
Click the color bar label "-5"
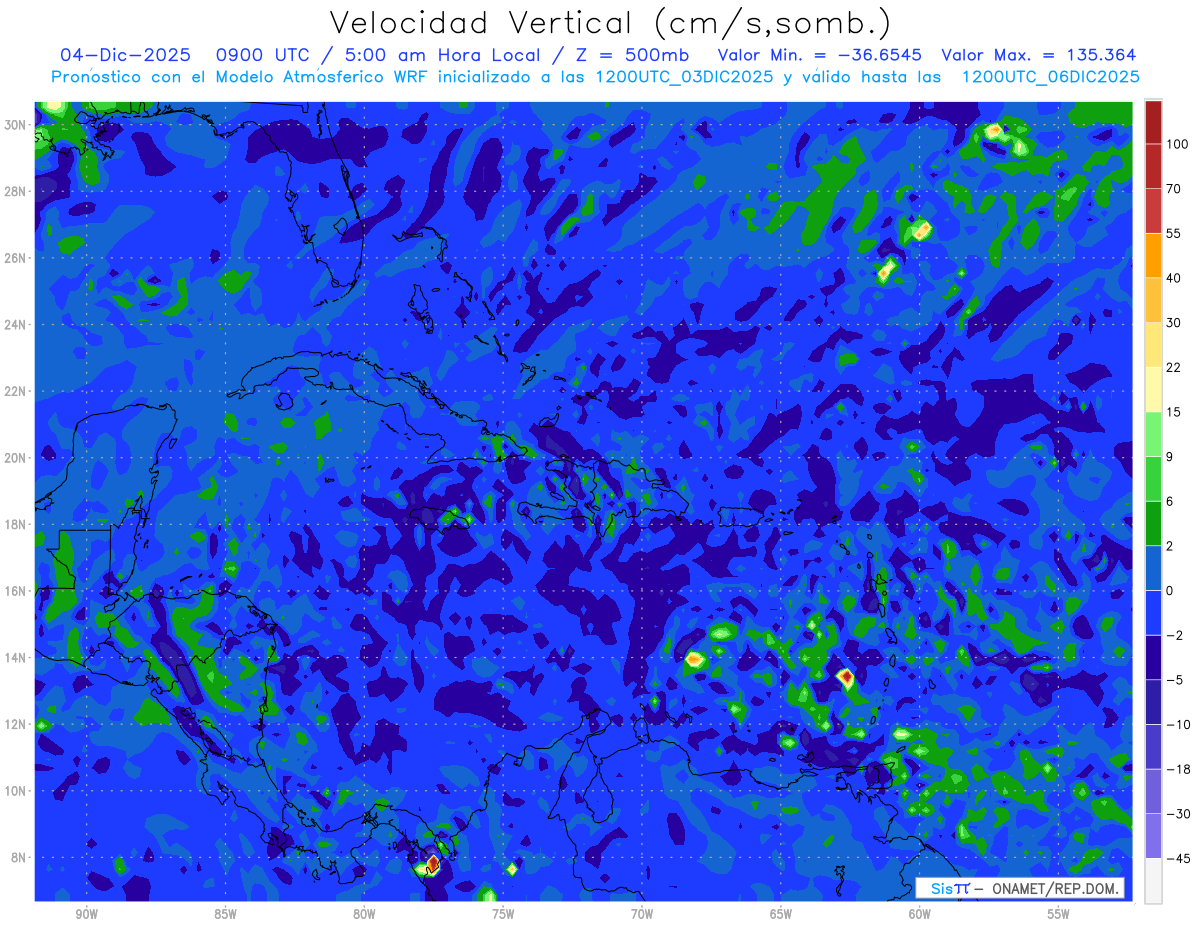point(1174,679)
